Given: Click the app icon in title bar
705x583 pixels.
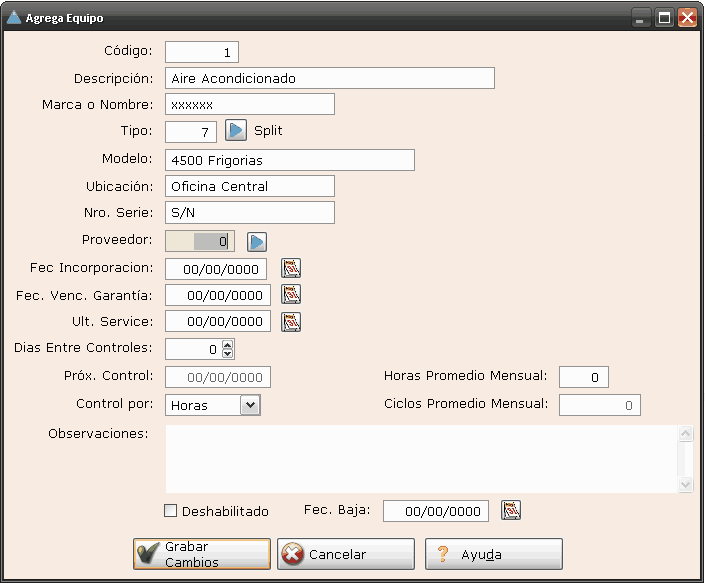Looking at the screenshot, I should 14,17.
